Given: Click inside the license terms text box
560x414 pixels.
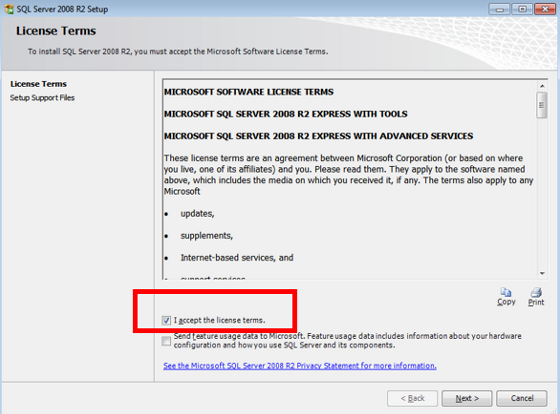Looking at the screenshot, I should tap(349, 179).
